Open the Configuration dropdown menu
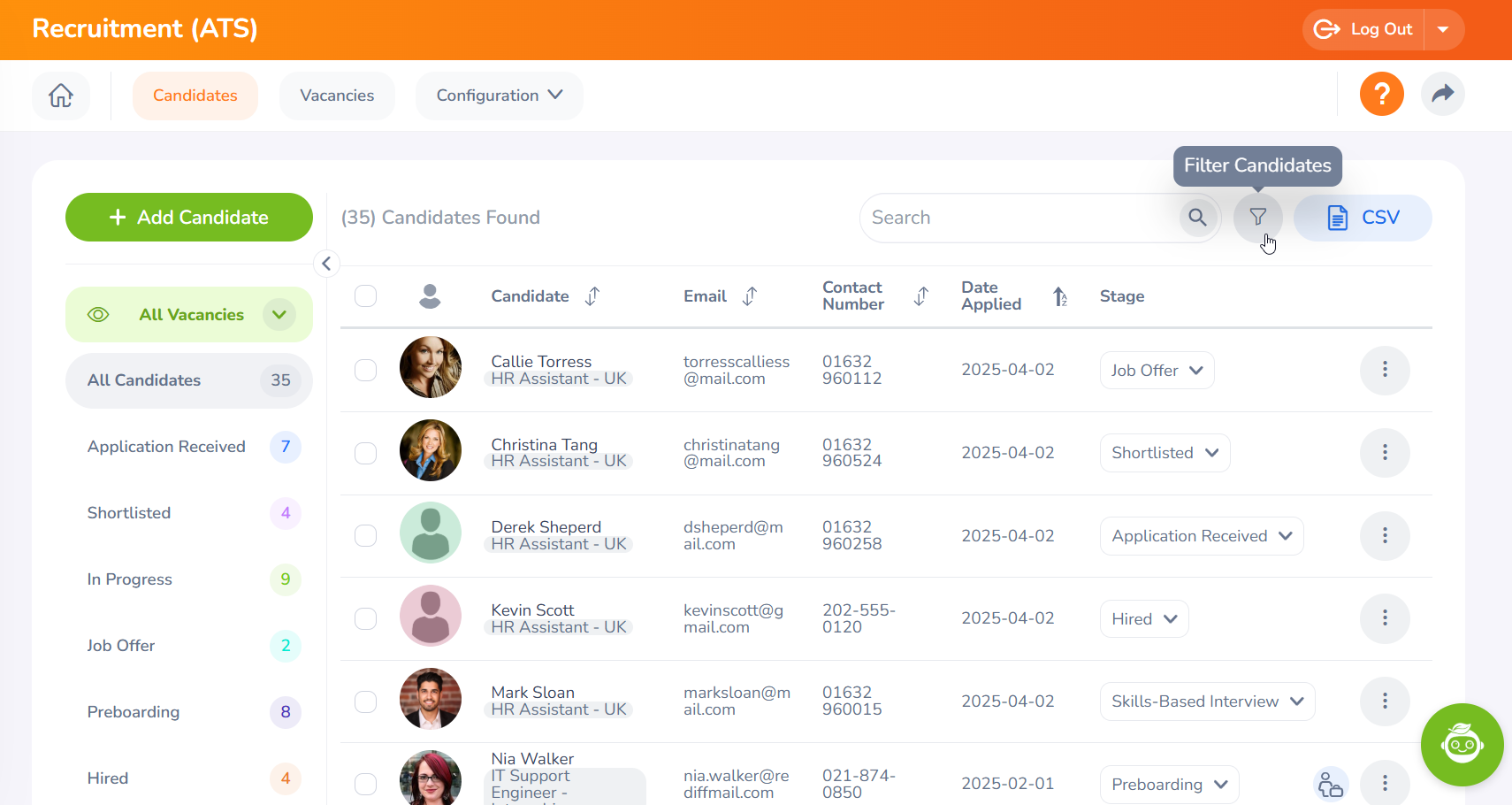Viewport: 1512px width, 805px height. pyautogui.click(x=499, y=96)
